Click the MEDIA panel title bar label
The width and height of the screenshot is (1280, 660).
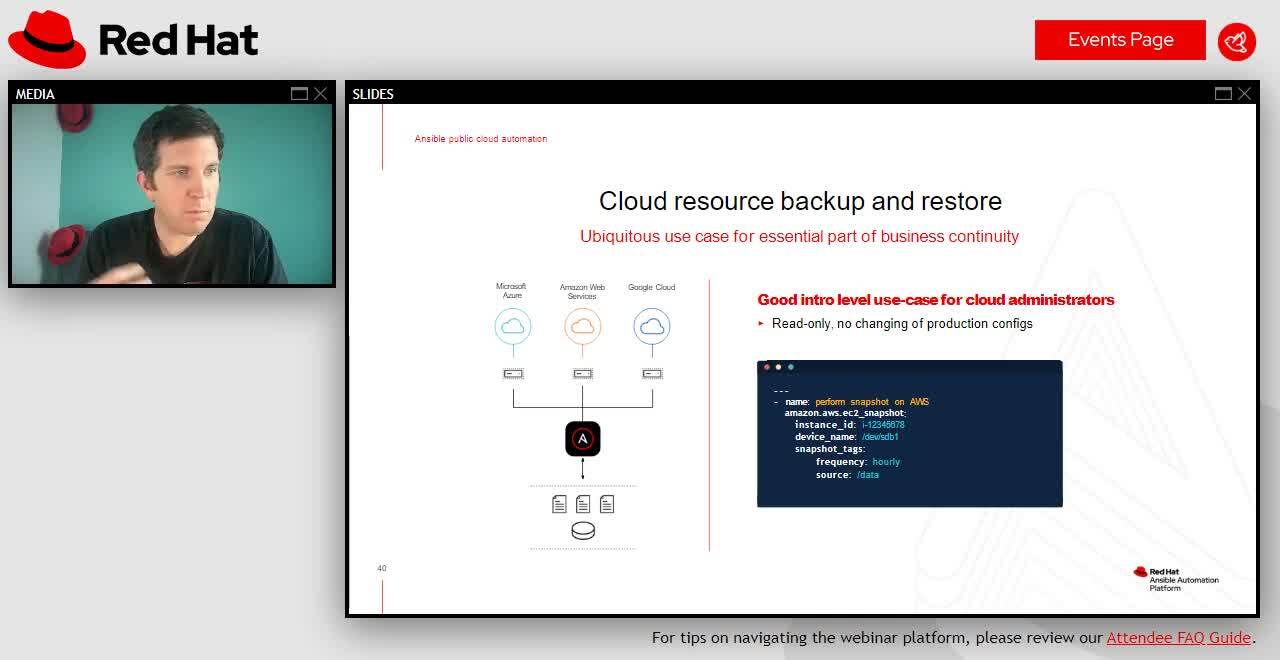35,94
